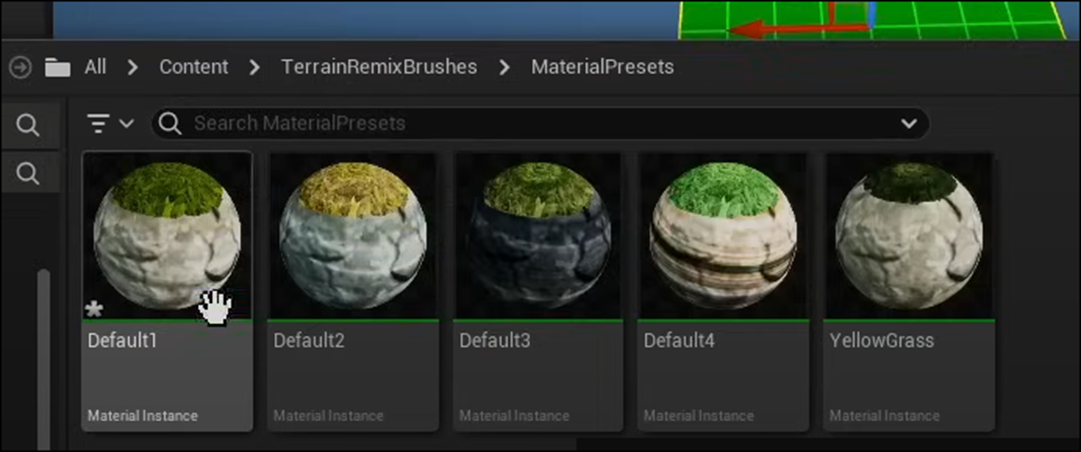The image size is (1081, 452).
Task: Select the Default2 material thumbnail
Action: click(x=353, y=236)
